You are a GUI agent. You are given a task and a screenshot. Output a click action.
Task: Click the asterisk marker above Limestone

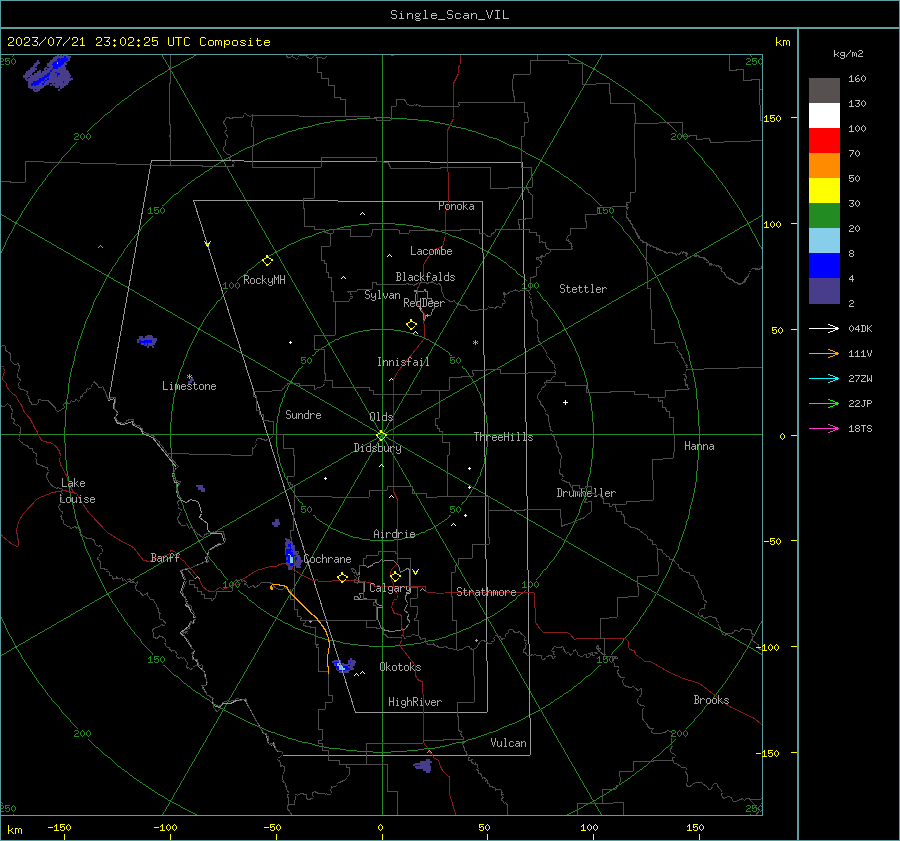pos(189,377)
